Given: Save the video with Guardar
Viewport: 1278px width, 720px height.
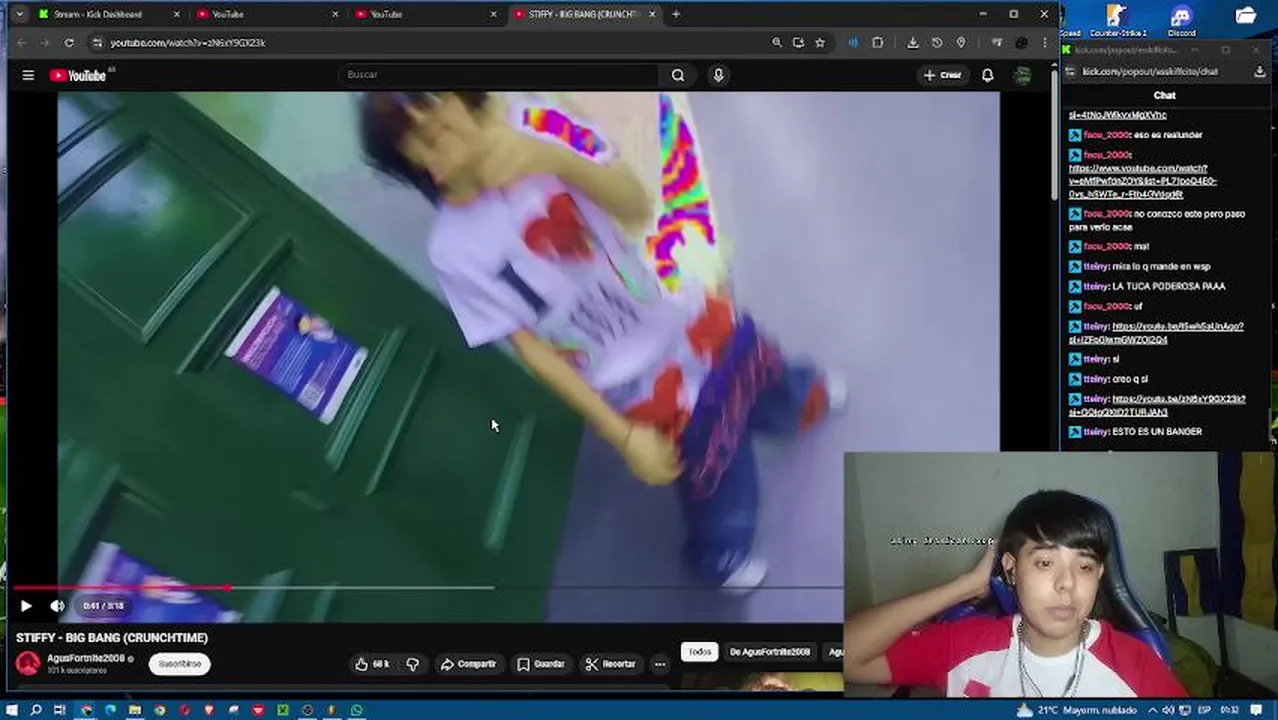Looking at the screenshot, I should click(x=541, y=664).
